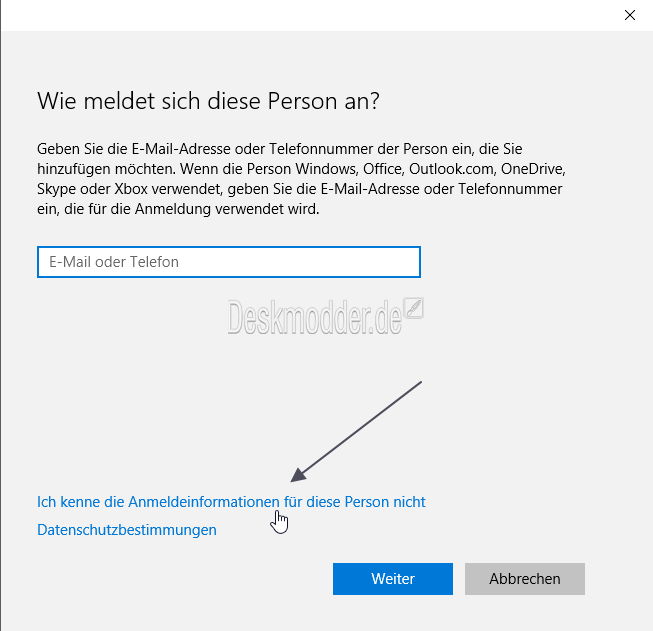Cancel the dialog via Abbrechen
Screen dimensions: 653x631
click(525, 579)
